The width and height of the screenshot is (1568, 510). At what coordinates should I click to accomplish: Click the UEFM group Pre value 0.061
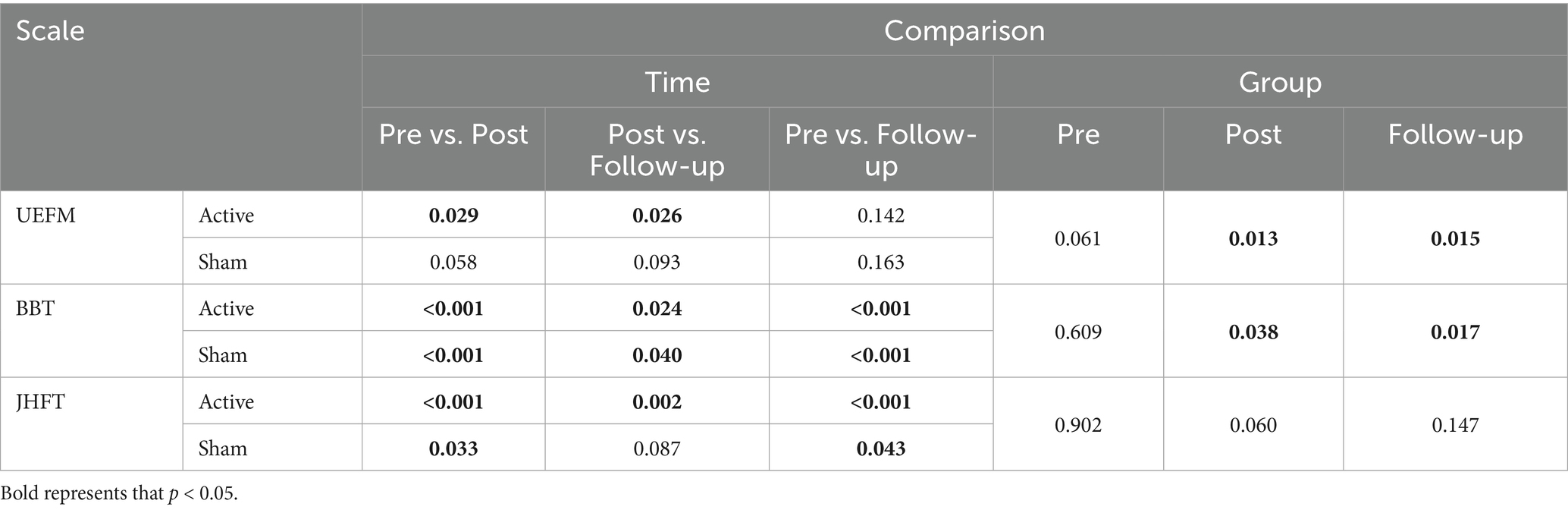pyautogui.click(x=1077, y=239)
